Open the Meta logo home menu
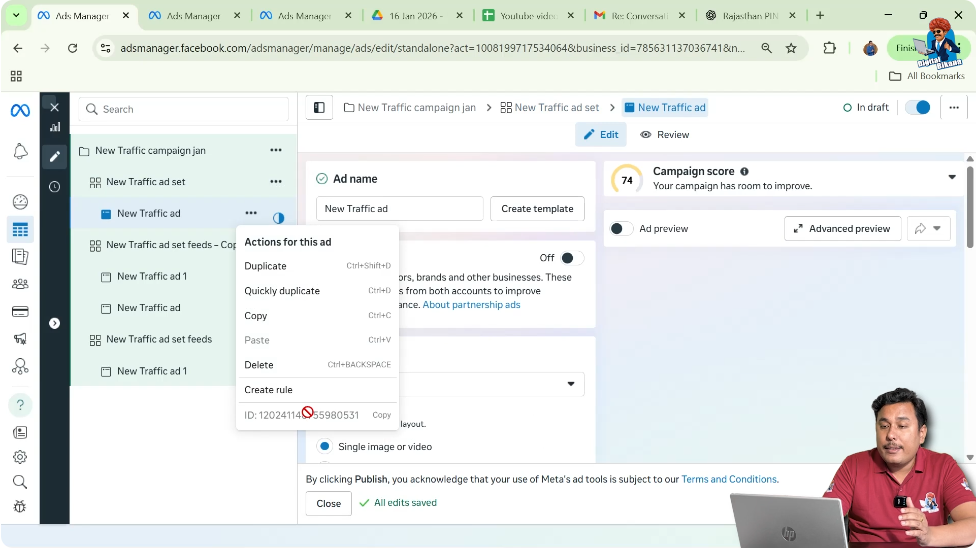The width and height of the screenshot is (976, 549). (20, 110)
